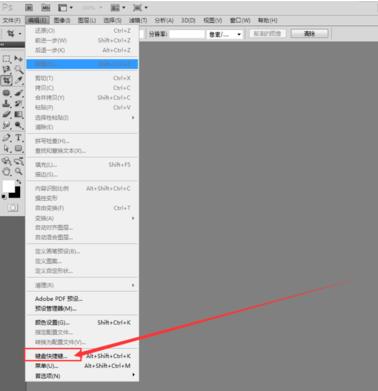
Task: Select the Pen tool
Action: coord(6,138)
